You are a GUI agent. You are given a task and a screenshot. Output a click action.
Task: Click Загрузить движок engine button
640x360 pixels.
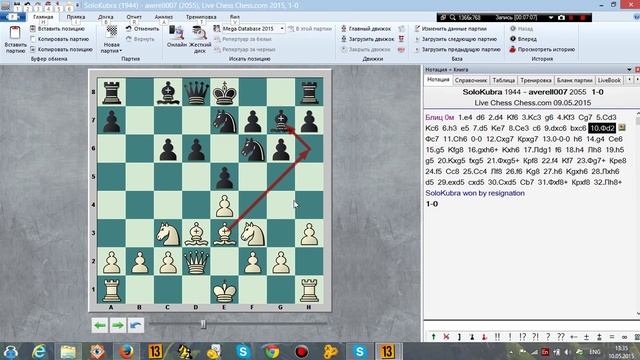tap(367, 39)
